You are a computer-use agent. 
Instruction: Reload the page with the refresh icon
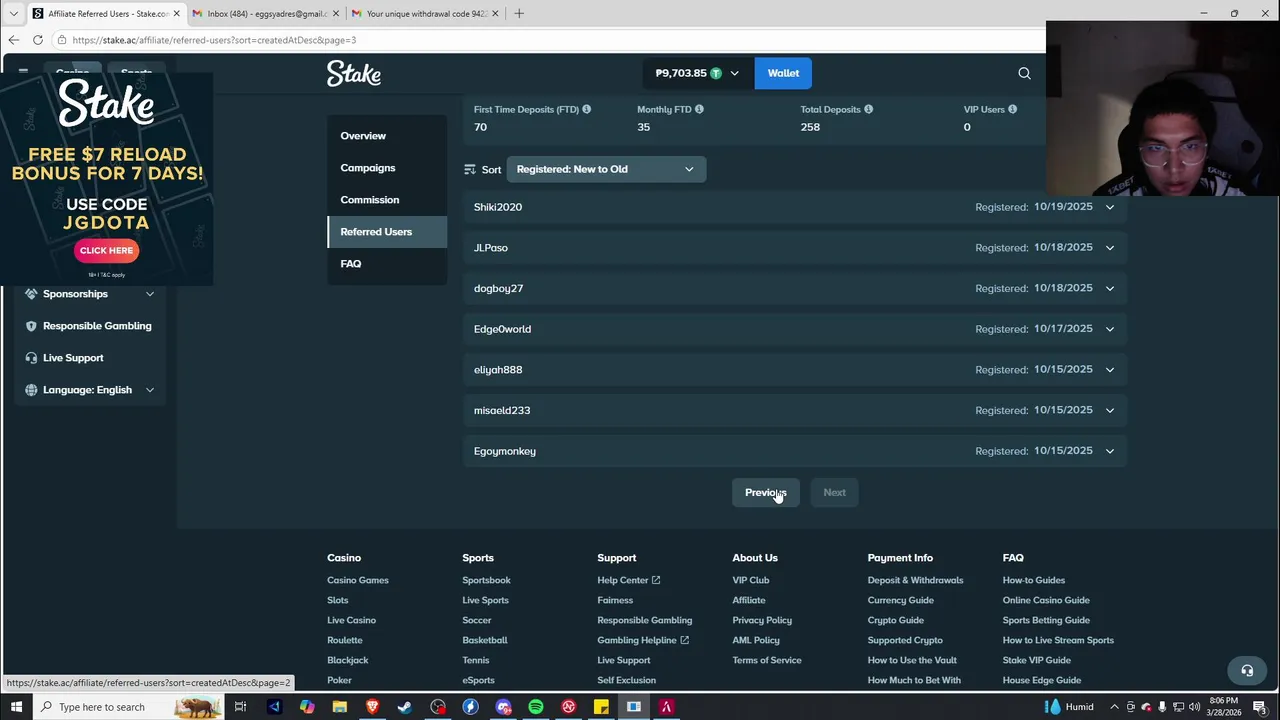[x=38, y=40]
